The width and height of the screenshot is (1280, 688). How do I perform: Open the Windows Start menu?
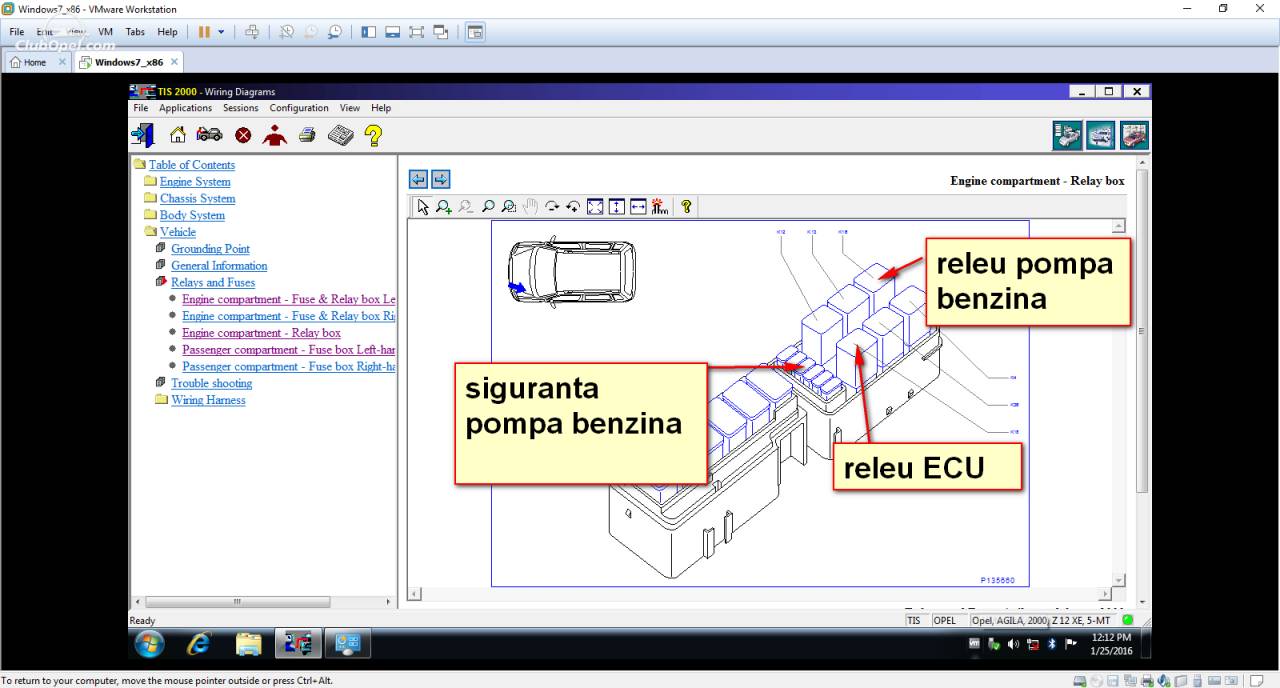coord(148,644)
